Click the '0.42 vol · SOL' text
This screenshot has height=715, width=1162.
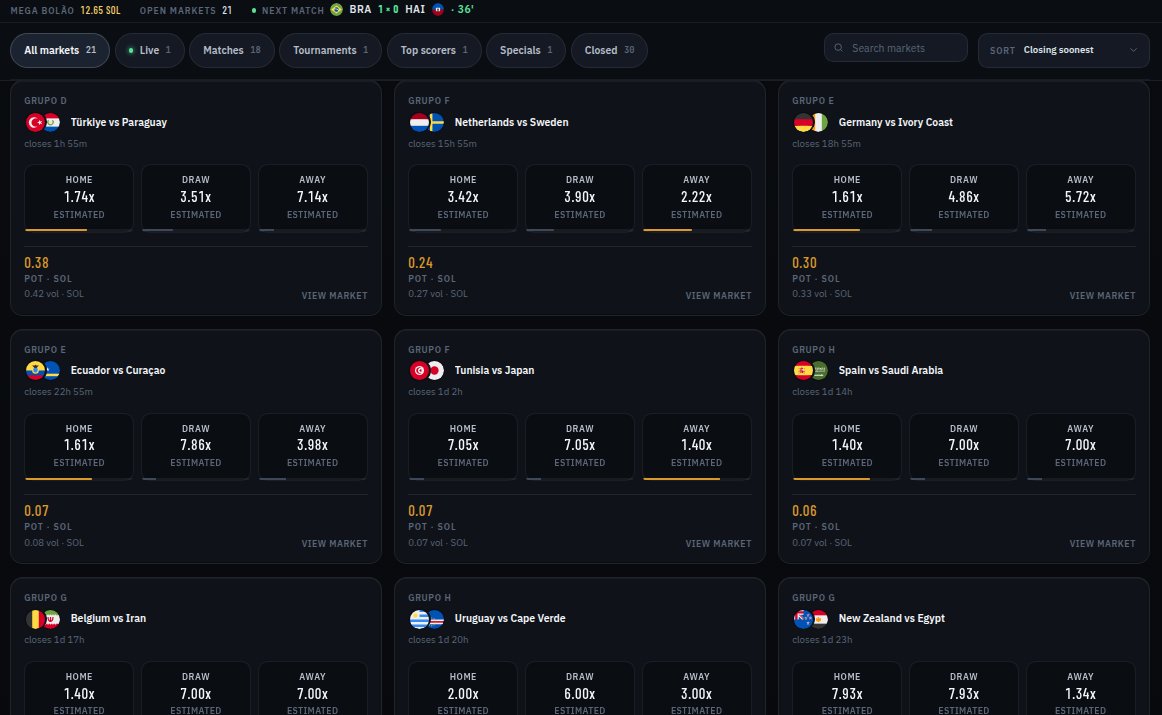(54, 294)
